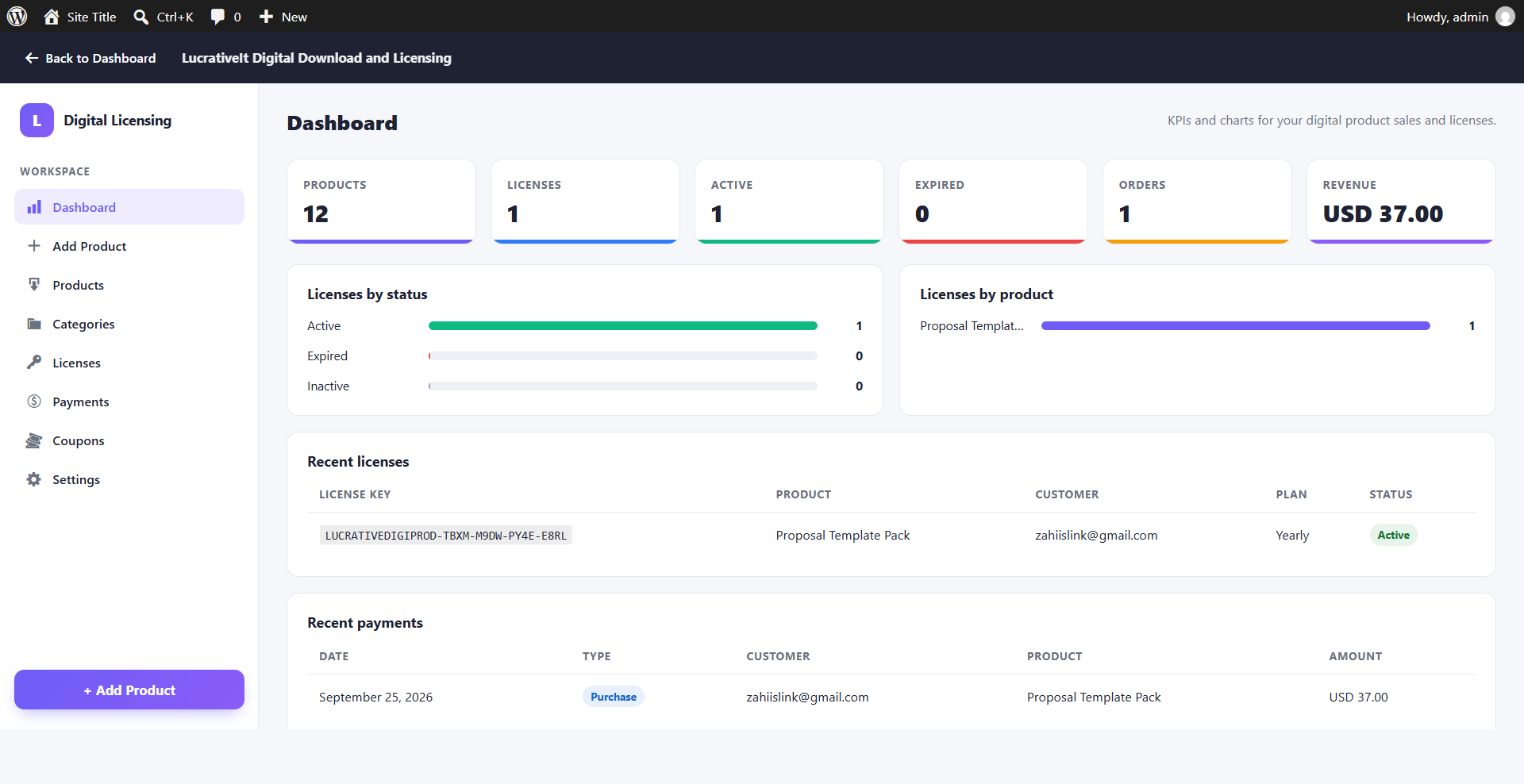The width and height of the screenshot is (1524, 784).
Task: Click the Dashboard bar chart icon
Action: pyautogui.click(x=34, y=207)
